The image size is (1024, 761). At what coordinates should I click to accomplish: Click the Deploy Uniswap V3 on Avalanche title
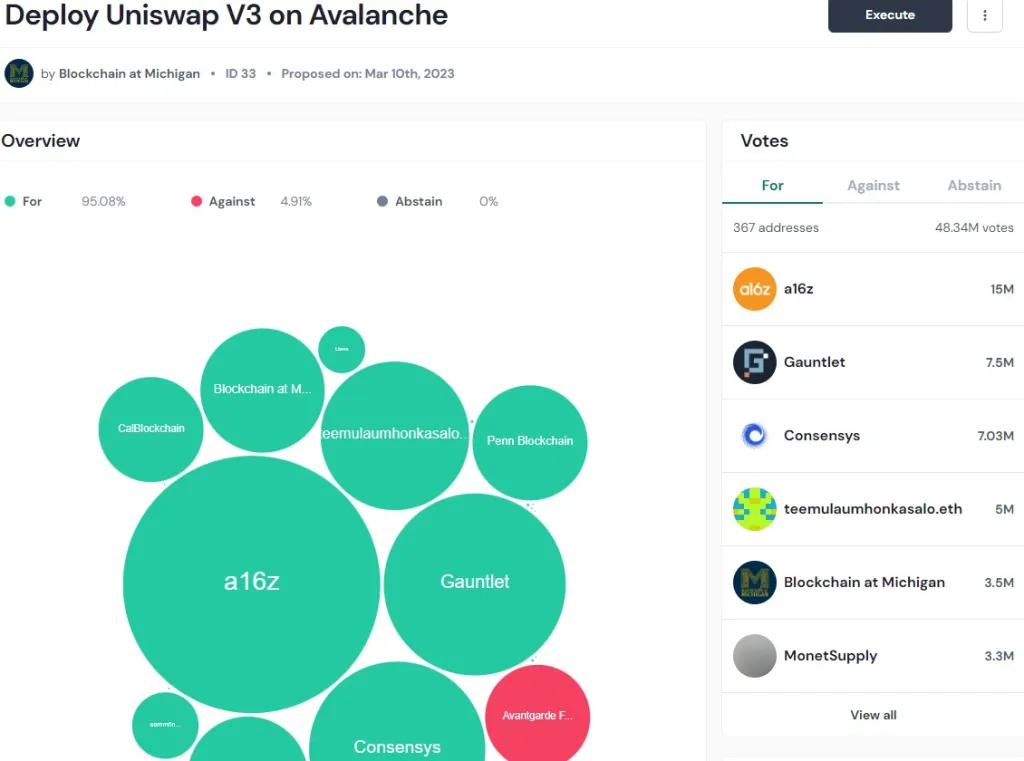coord(226,14)
